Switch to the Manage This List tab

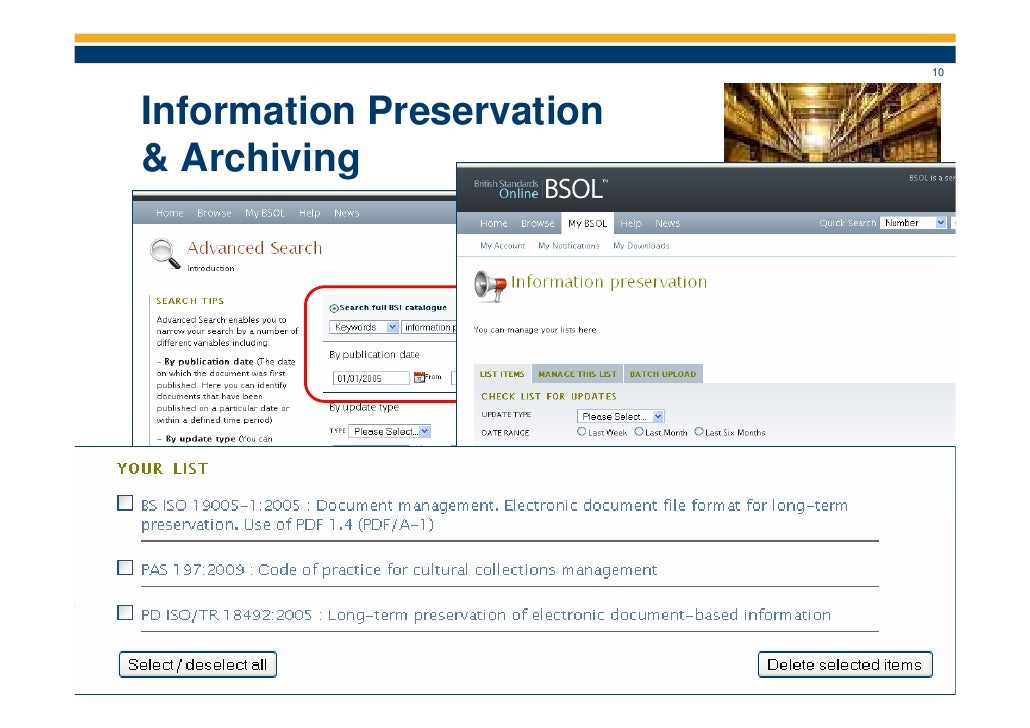tap(577, 374)
